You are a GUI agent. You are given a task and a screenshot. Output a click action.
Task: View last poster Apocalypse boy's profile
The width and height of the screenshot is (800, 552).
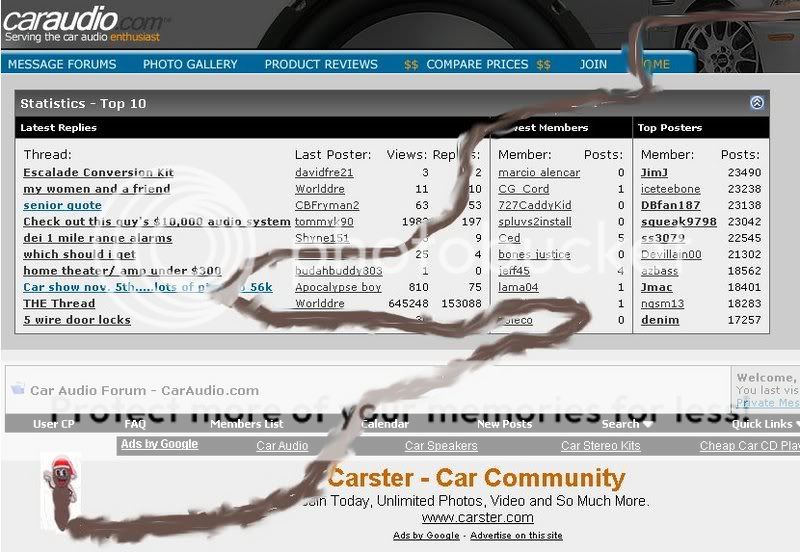(x=338, y=287)
